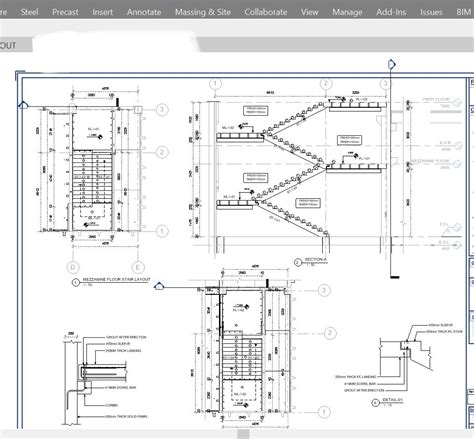Switch to the Precast ribbon tab
The image size is (474, 439).
65,12
